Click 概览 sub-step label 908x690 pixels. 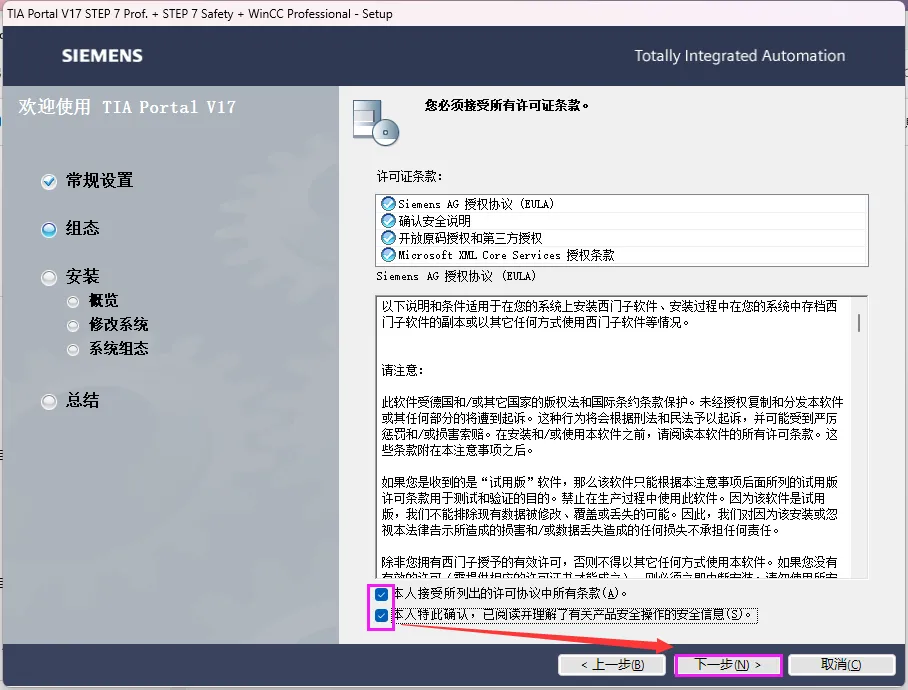click(x=103, y=300)
